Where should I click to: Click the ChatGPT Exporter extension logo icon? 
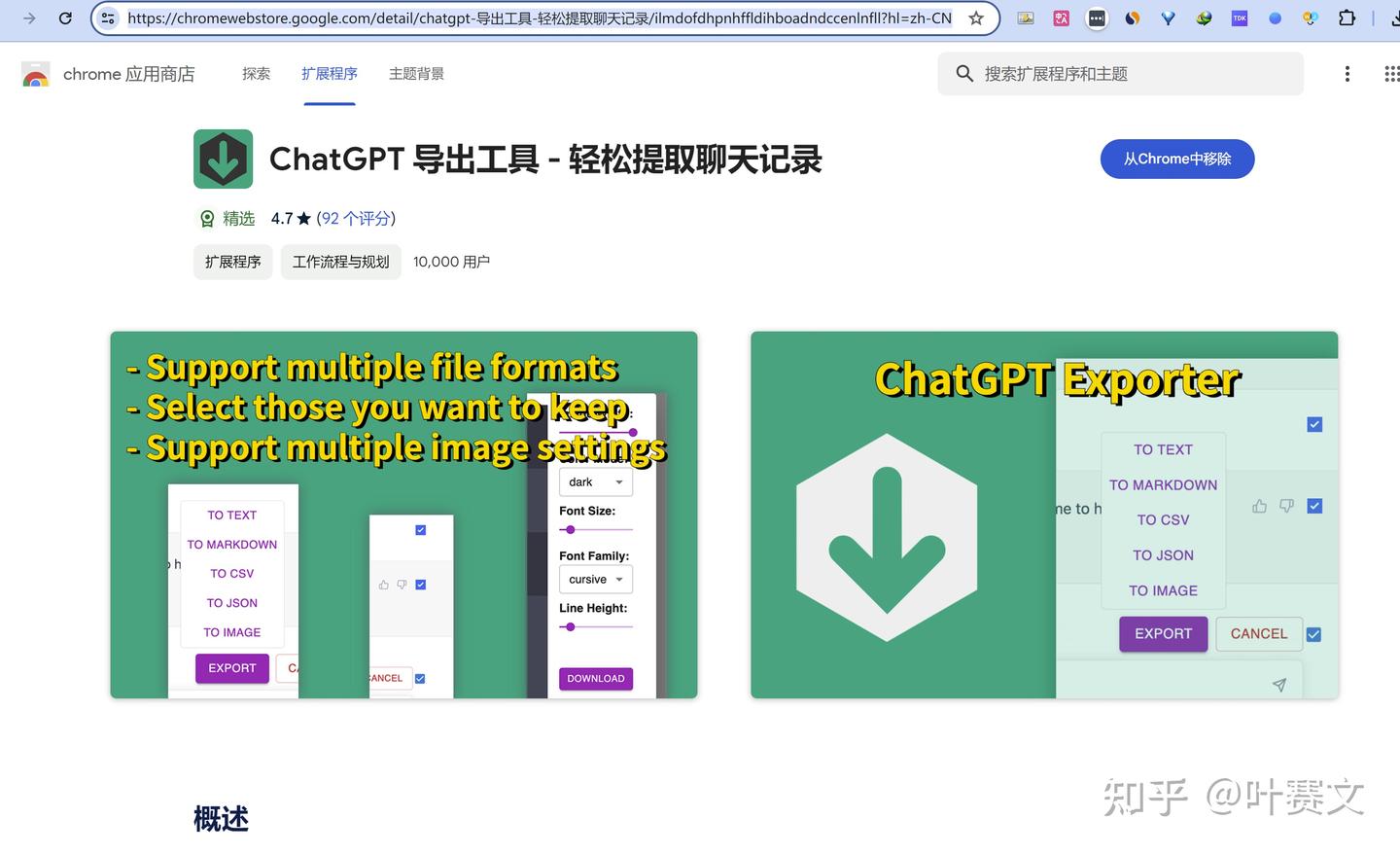[223, 159]
